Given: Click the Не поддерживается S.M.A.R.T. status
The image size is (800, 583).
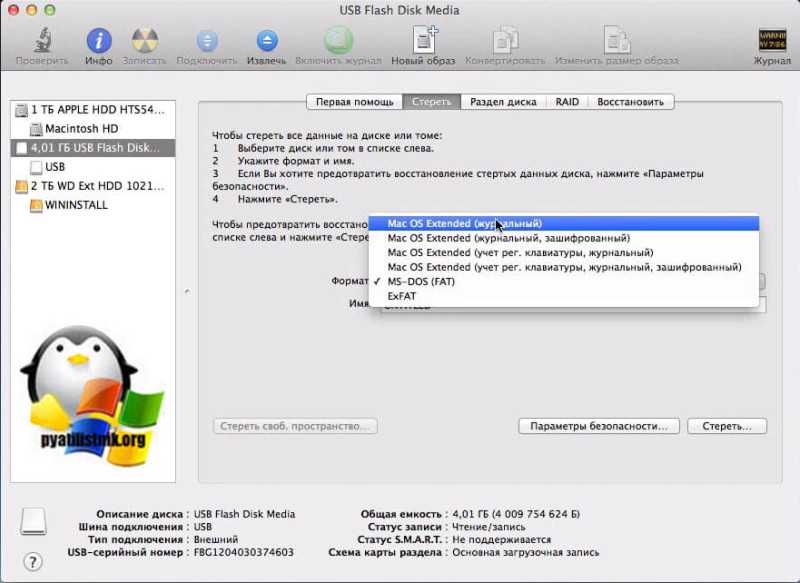Looking at the screenshot, I should click(502, 540).
